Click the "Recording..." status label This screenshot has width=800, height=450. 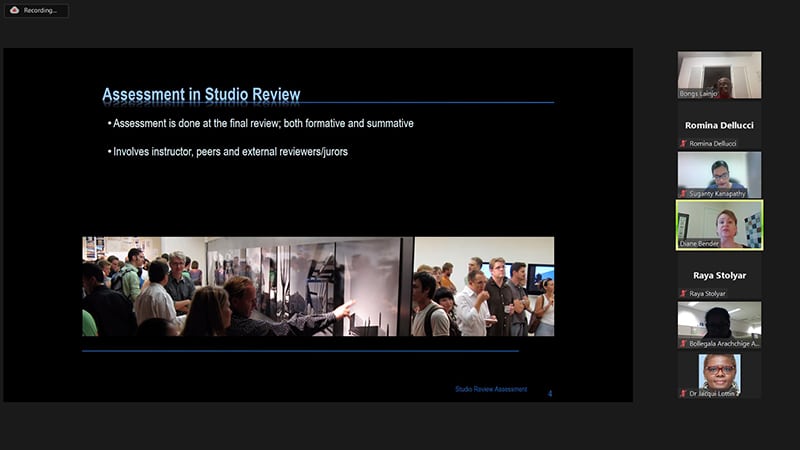pos(40,10)
